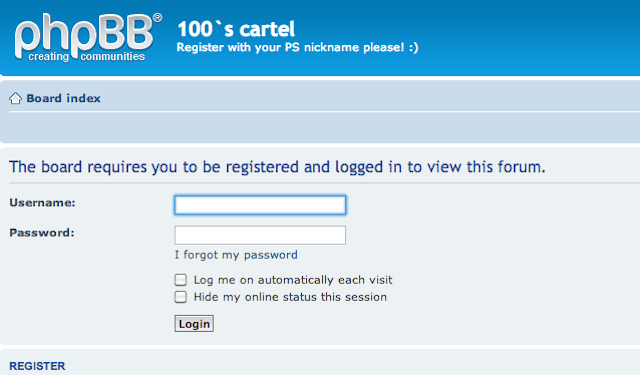Click the Hide my online status label text
The image size is (640, 375).
tap(290, 297)
